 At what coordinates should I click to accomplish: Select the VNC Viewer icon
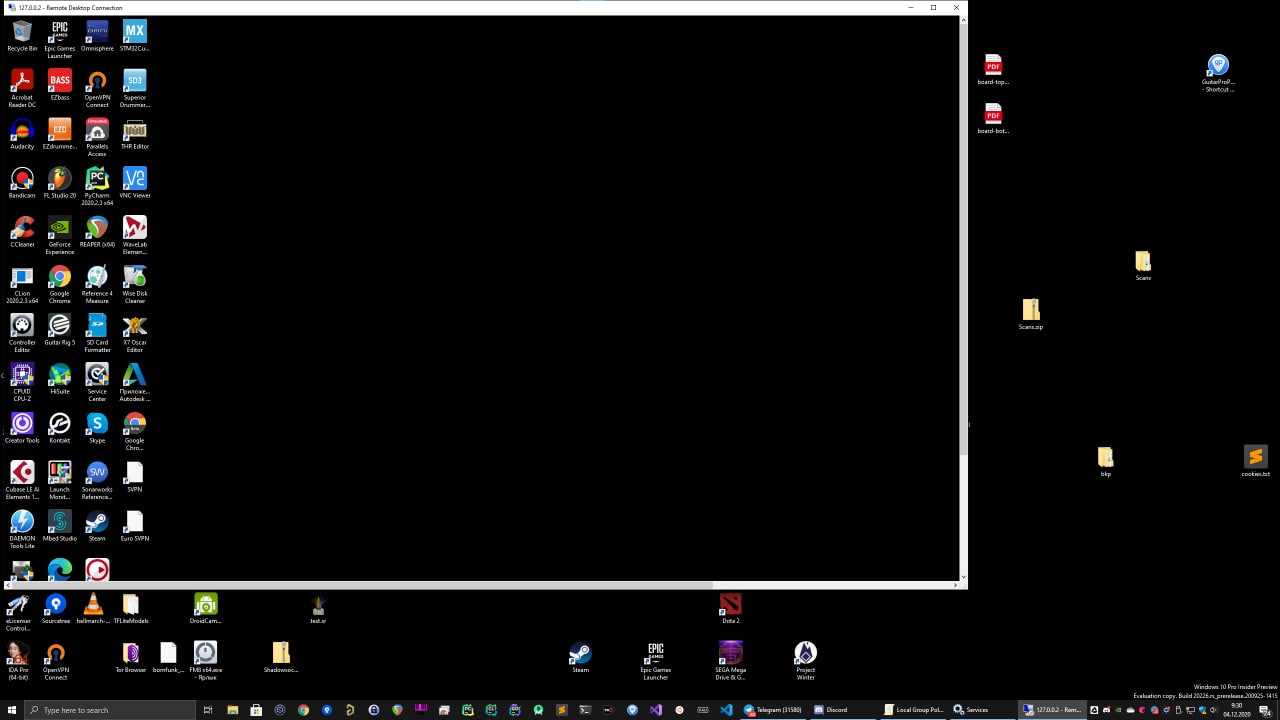click(134, 182)
